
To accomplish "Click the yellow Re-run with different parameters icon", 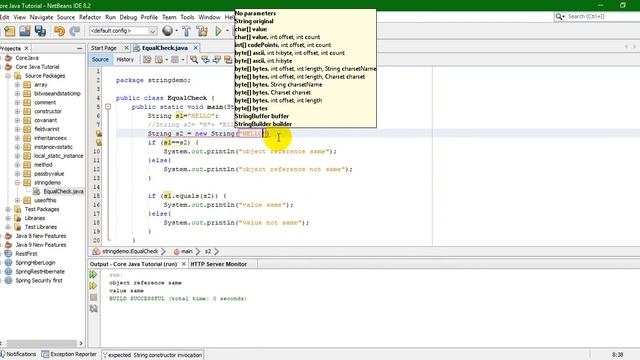I will coord(93,286).
